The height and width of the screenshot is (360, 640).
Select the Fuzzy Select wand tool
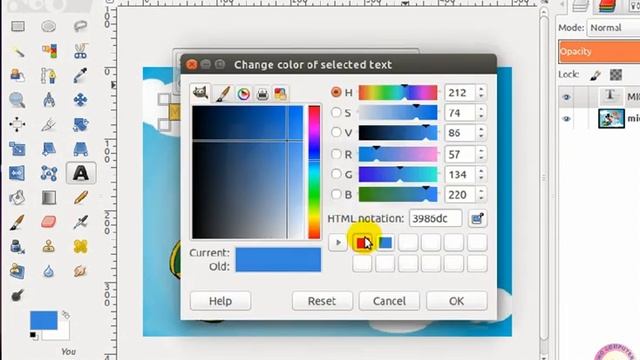coord(18,51)
